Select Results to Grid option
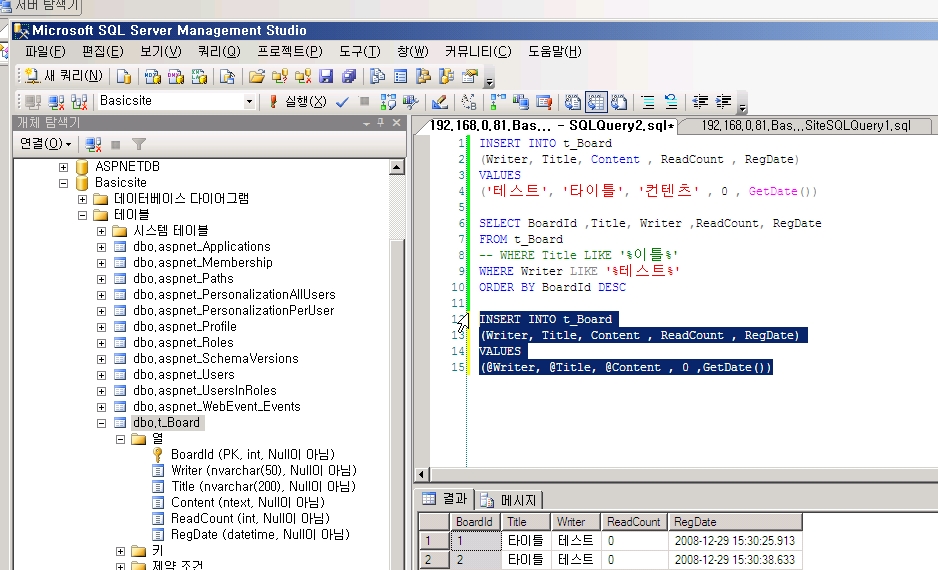This screenshot has width=938, height=570. click(596, 102)
